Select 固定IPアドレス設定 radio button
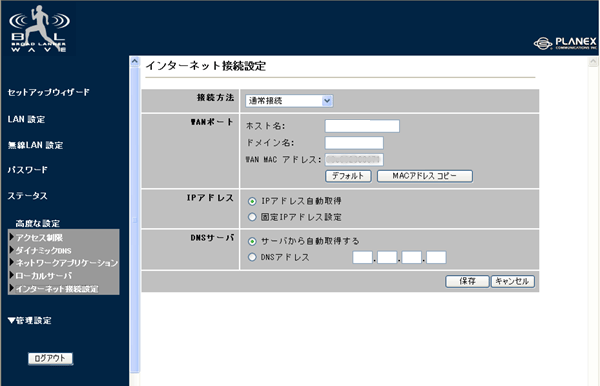The width and height of the screenshot is (600, 386). tap(252, 217)
